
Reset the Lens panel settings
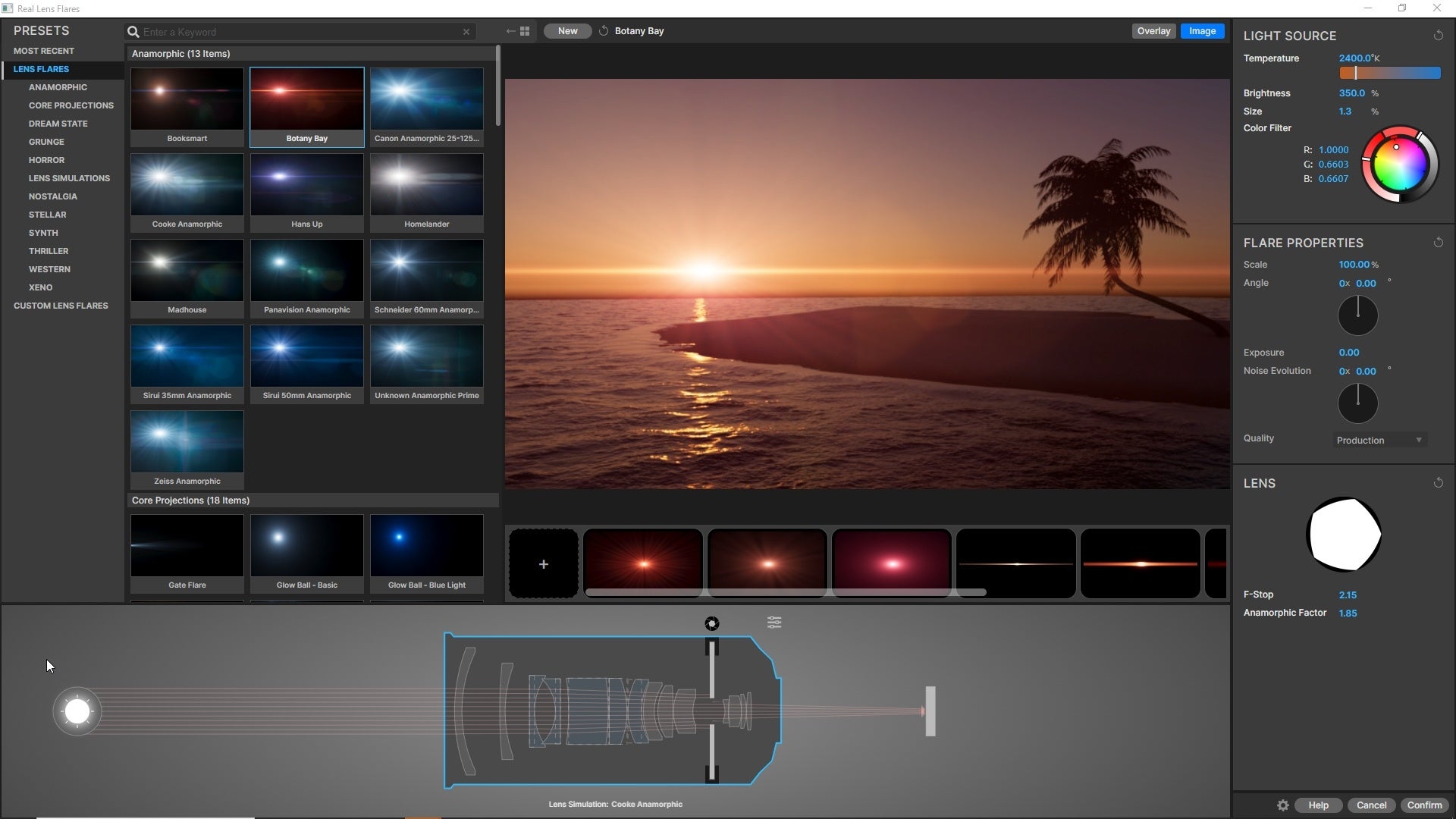(x=1438, y=482)
